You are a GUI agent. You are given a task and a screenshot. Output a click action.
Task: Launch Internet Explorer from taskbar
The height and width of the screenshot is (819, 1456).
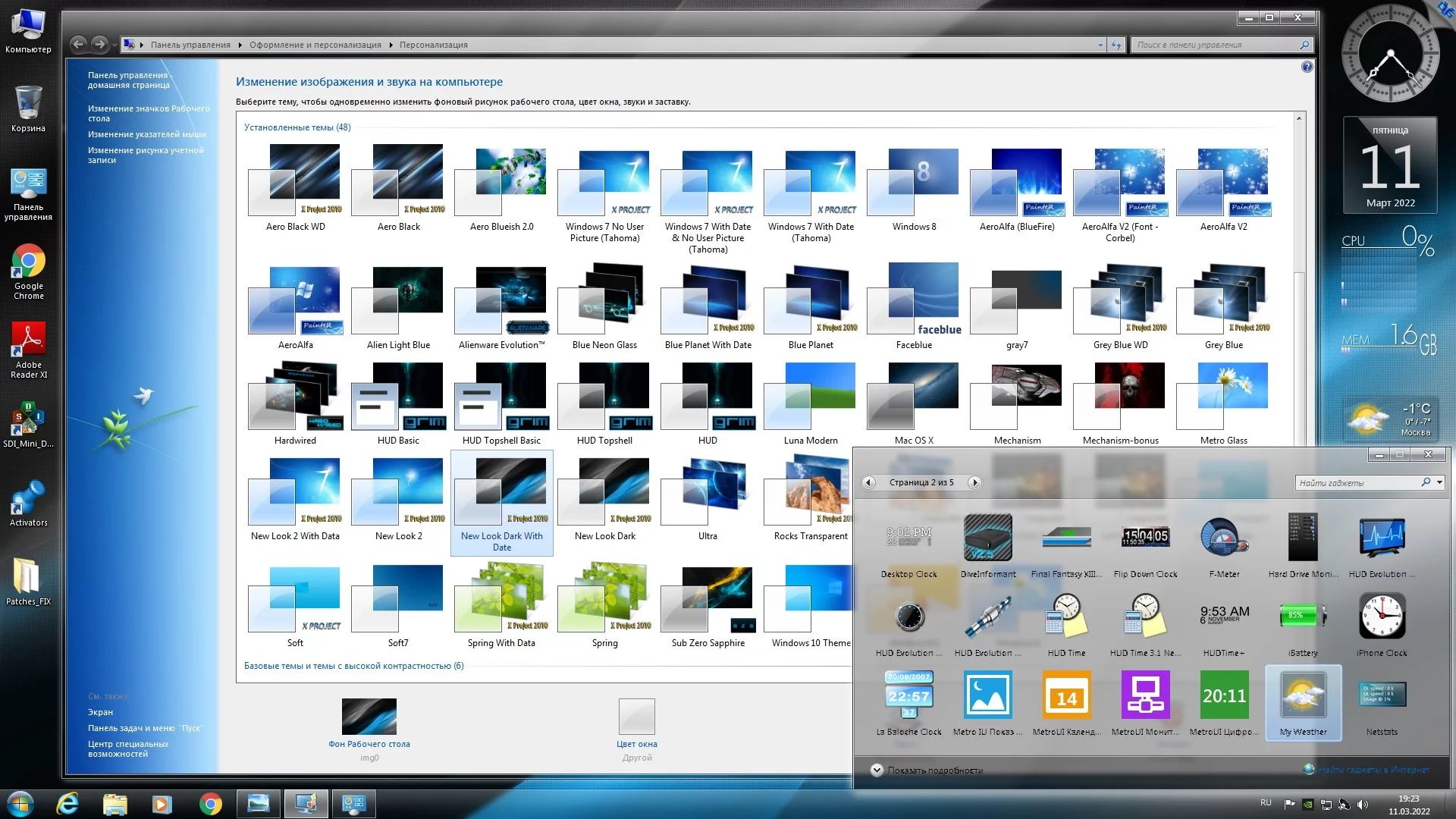[67, 804]
